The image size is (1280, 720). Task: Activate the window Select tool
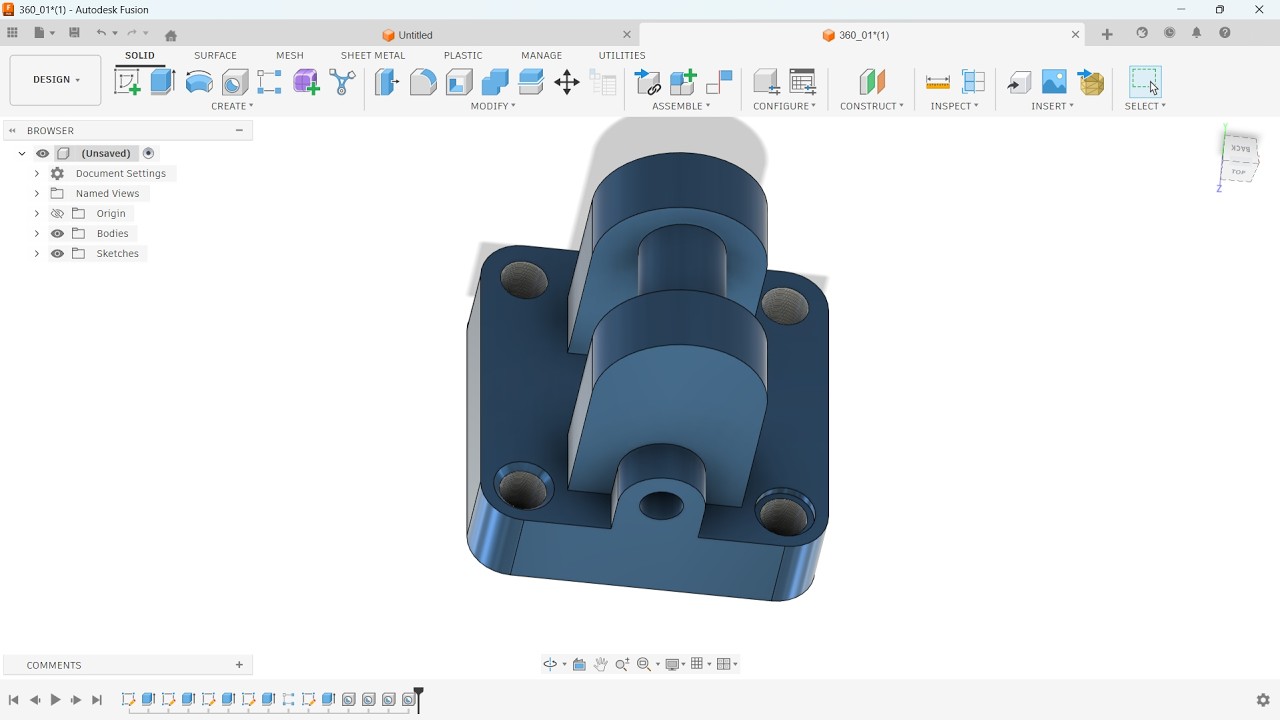[1145, 82]
